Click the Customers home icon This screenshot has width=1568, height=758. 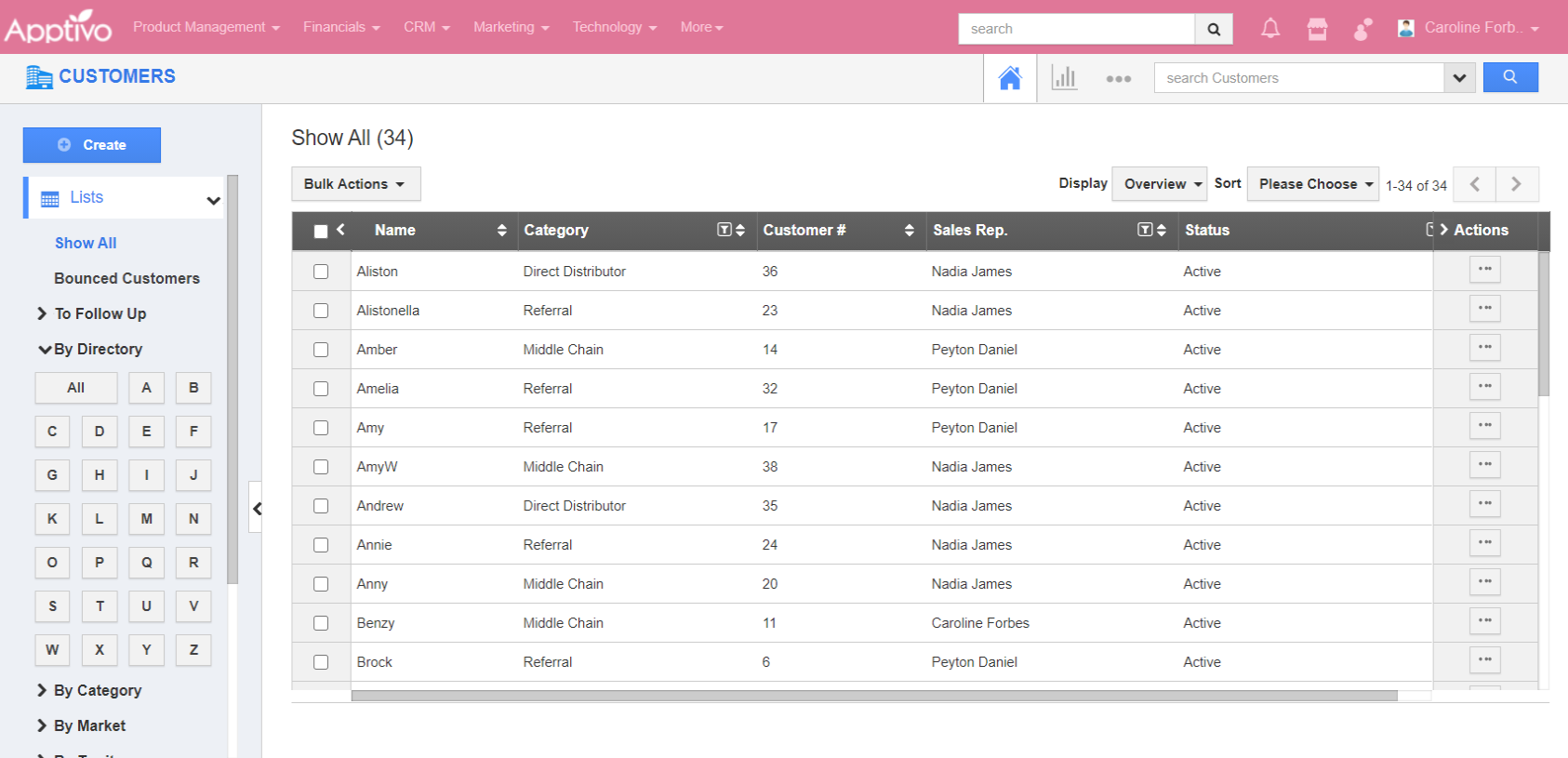[1010, 78]
